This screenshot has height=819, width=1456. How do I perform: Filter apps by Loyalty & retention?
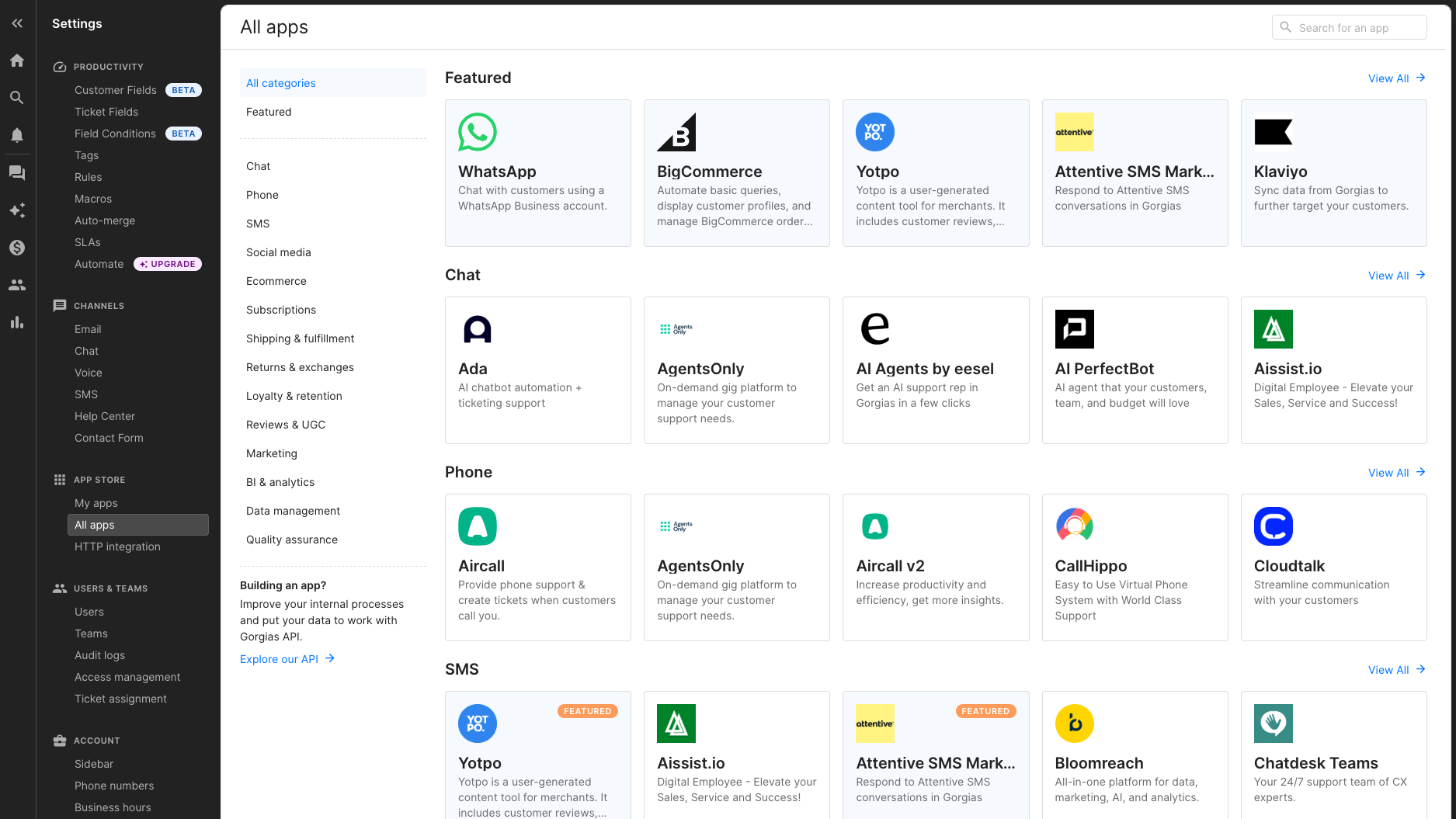coord(333,396)
